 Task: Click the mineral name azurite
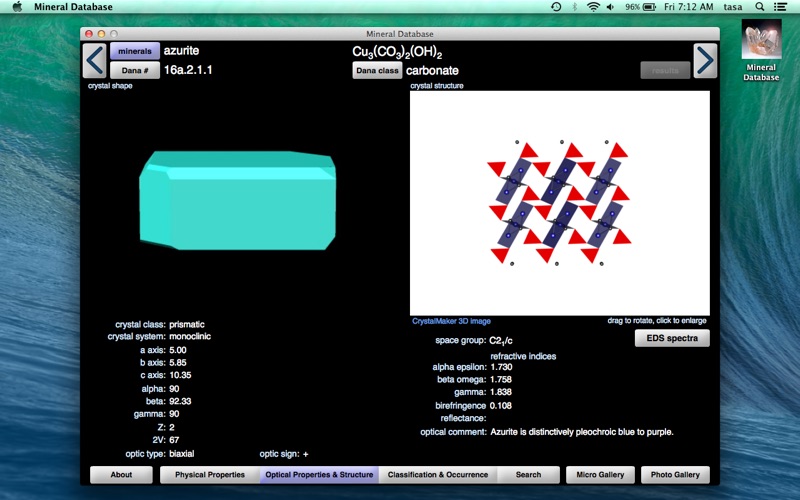click(x=181, y=51)
